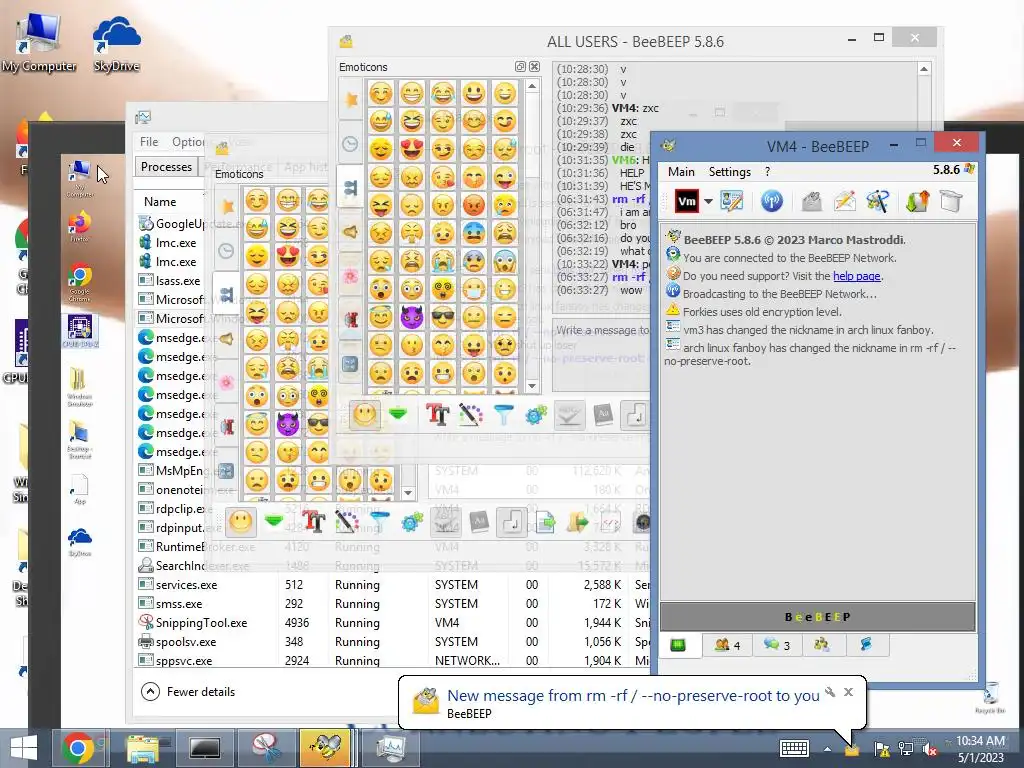Select the Processes tab in Task Manager
The width and height of the screenshot is (1024, 768).
coord(166,167)
